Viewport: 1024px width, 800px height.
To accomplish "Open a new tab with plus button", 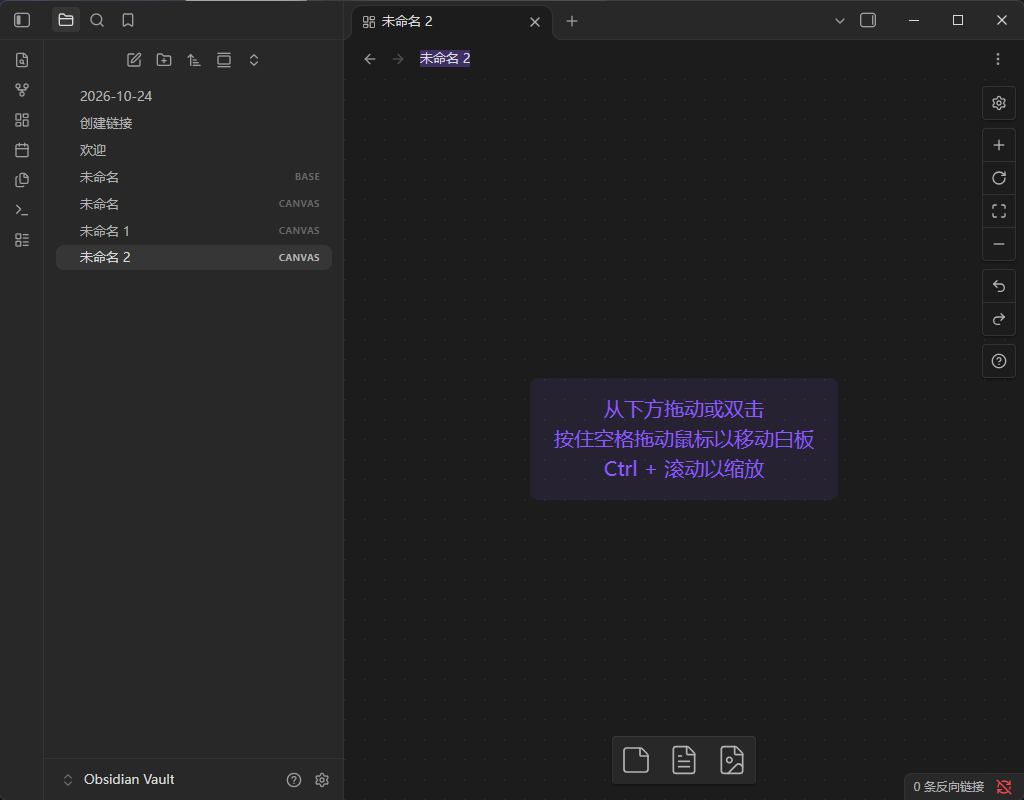I will click(x=572, y=22).
